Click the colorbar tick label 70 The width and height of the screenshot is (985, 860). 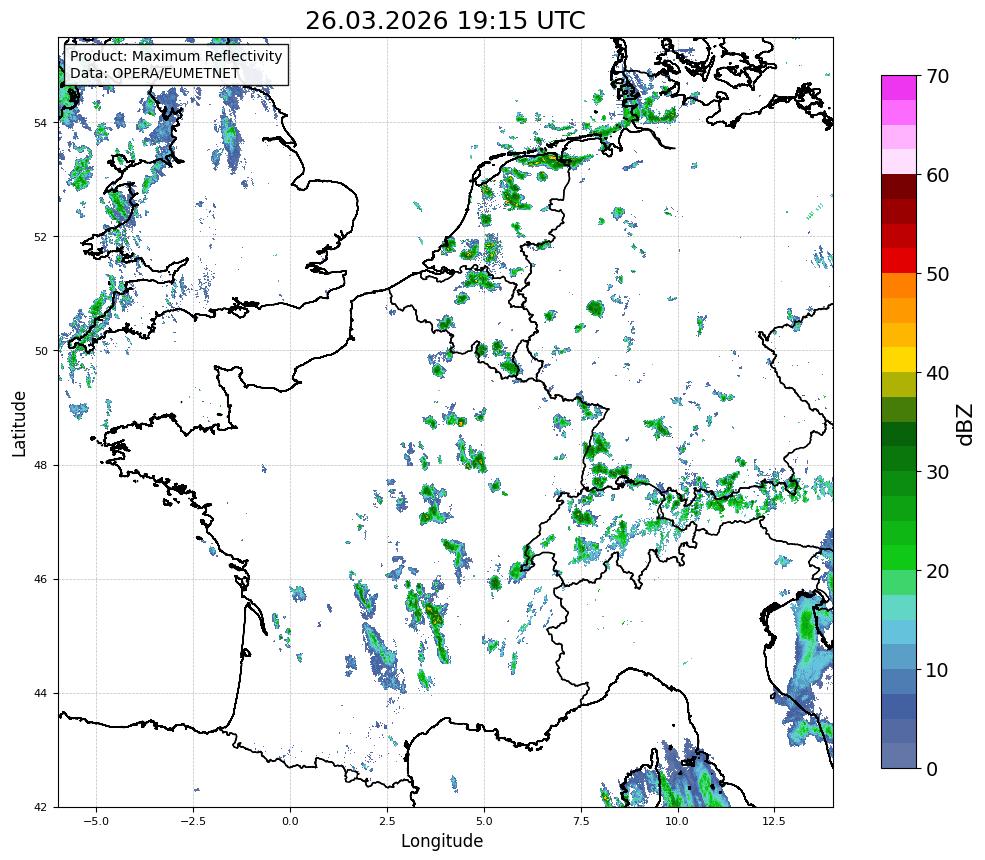[x=937, y=76]
